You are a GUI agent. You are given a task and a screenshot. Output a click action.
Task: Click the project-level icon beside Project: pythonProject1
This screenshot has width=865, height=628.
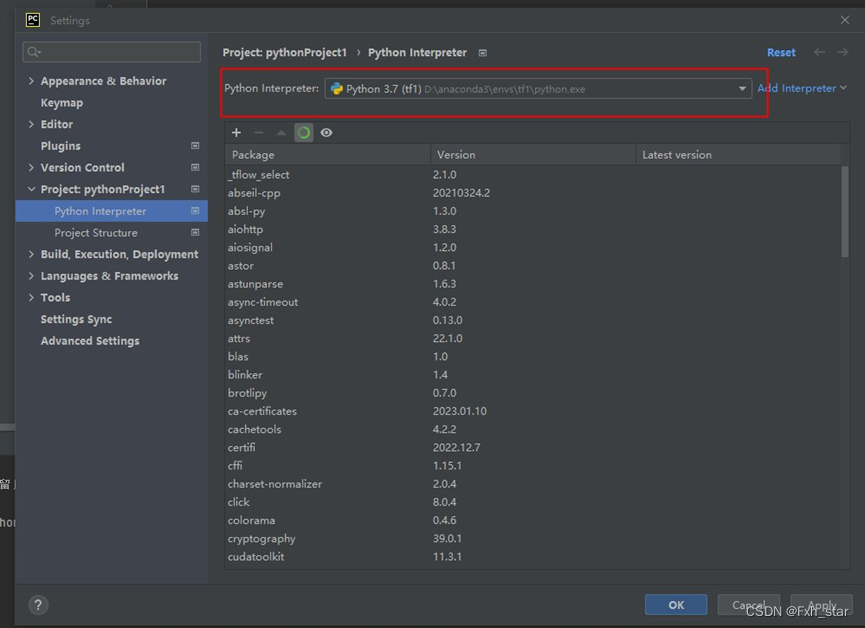tap(195, 189)
